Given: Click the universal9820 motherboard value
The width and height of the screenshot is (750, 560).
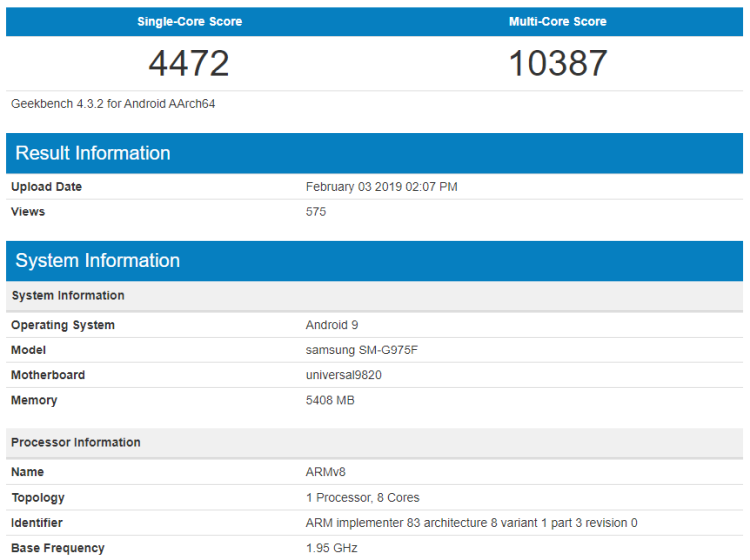Looking at the screenshot, I should tap(343, 375).
